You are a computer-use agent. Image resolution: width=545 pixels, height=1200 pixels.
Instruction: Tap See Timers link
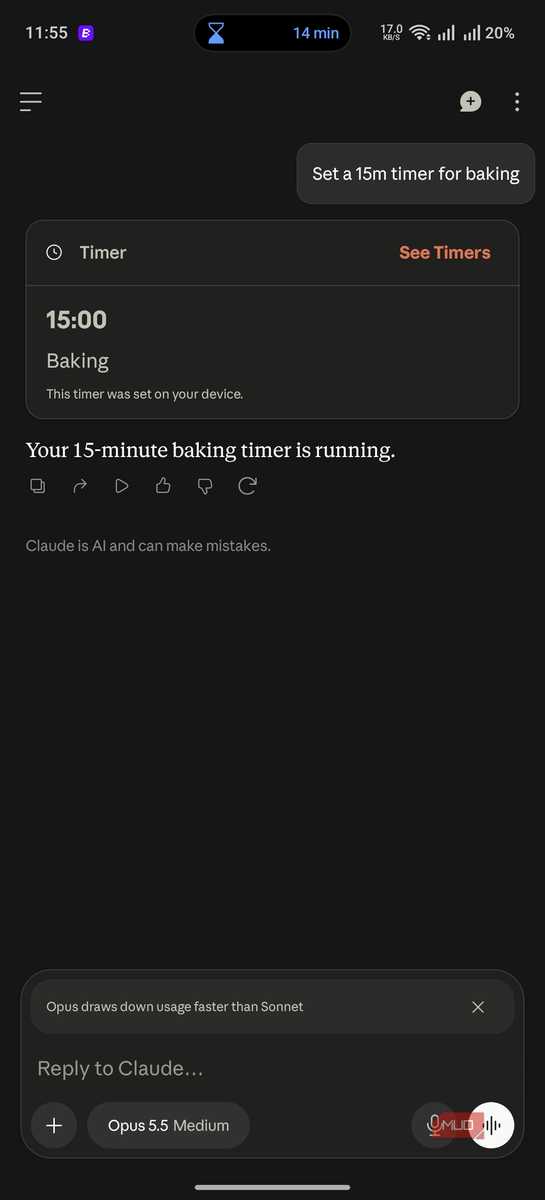445,253
